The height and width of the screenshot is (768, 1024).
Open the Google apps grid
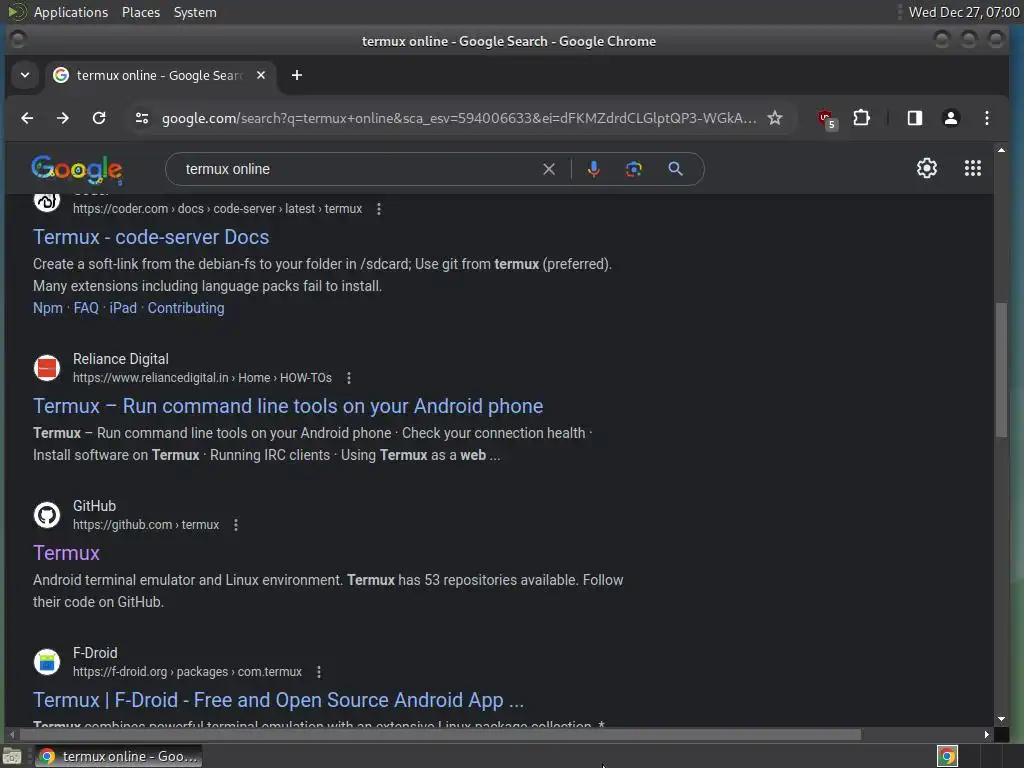point(972,168)
